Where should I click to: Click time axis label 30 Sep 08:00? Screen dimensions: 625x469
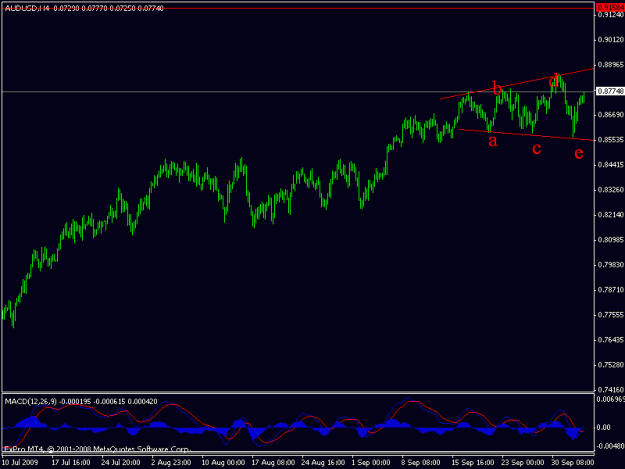tap(573, 462)
